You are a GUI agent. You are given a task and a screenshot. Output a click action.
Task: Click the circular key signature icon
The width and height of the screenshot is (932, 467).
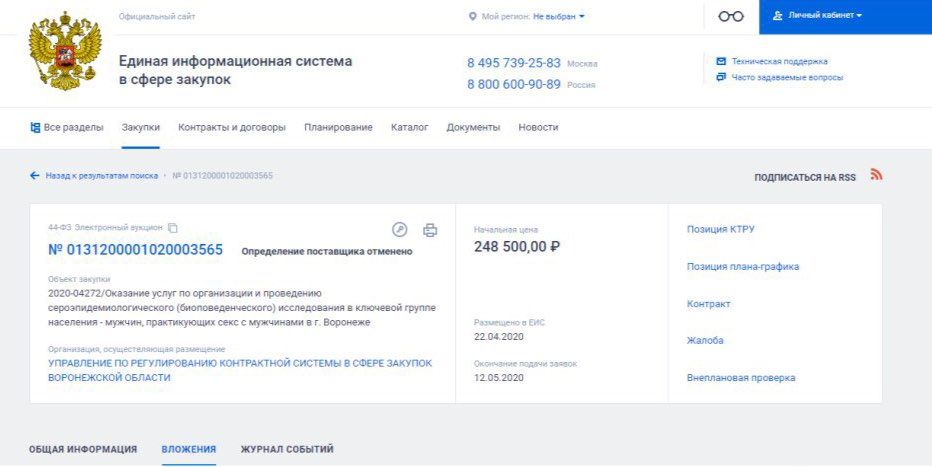(x=399, y=229)
